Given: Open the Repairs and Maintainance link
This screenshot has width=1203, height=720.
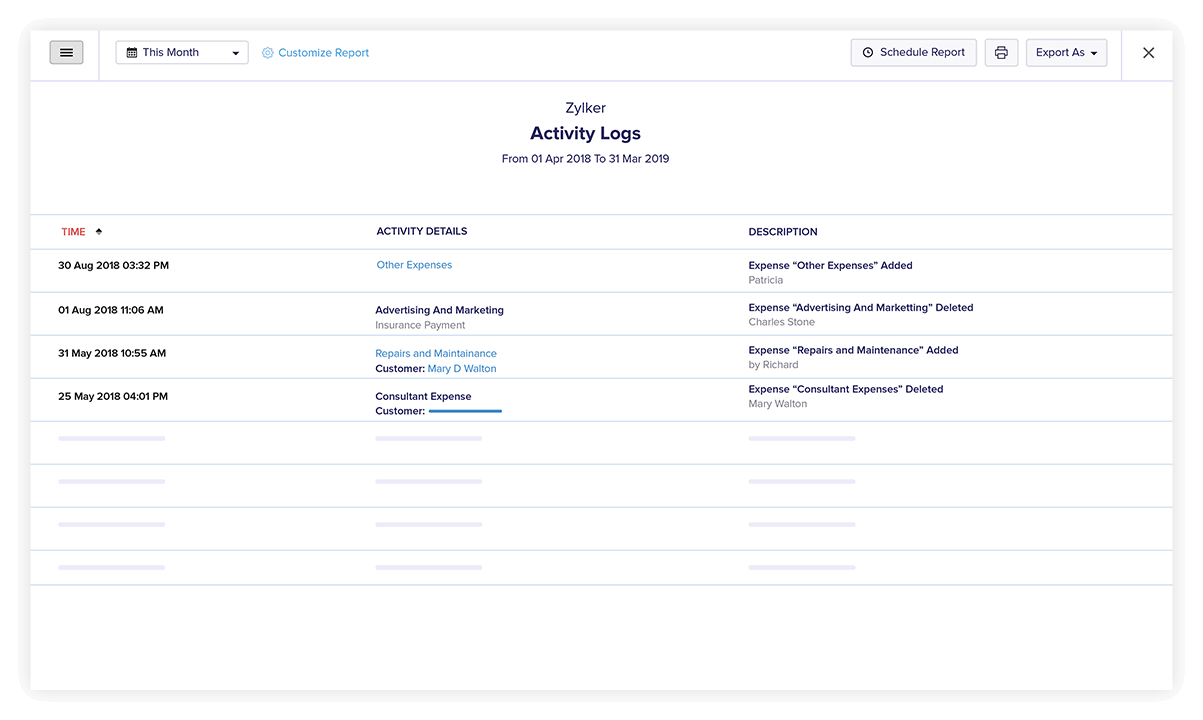Looking at the screenshot, I should click(435, 353).
